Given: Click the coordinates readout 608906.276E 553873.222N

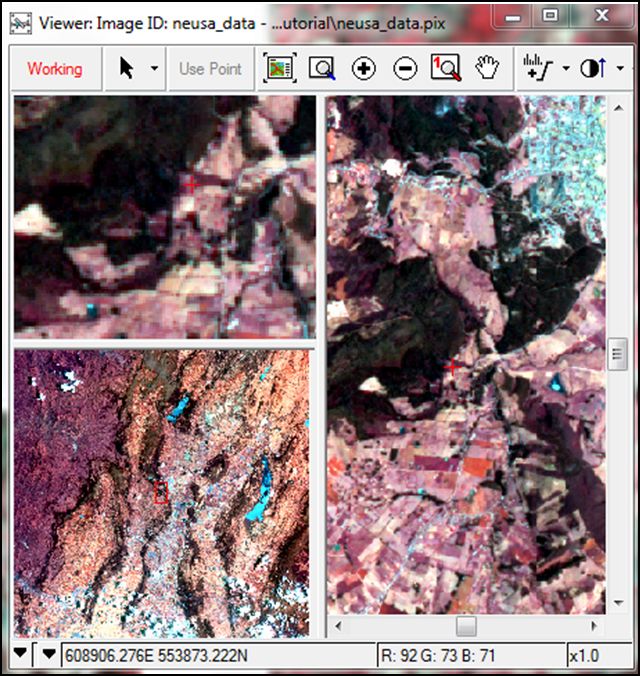Looking at the screenshot, I should pyautogui.click(x=156, y=656).
